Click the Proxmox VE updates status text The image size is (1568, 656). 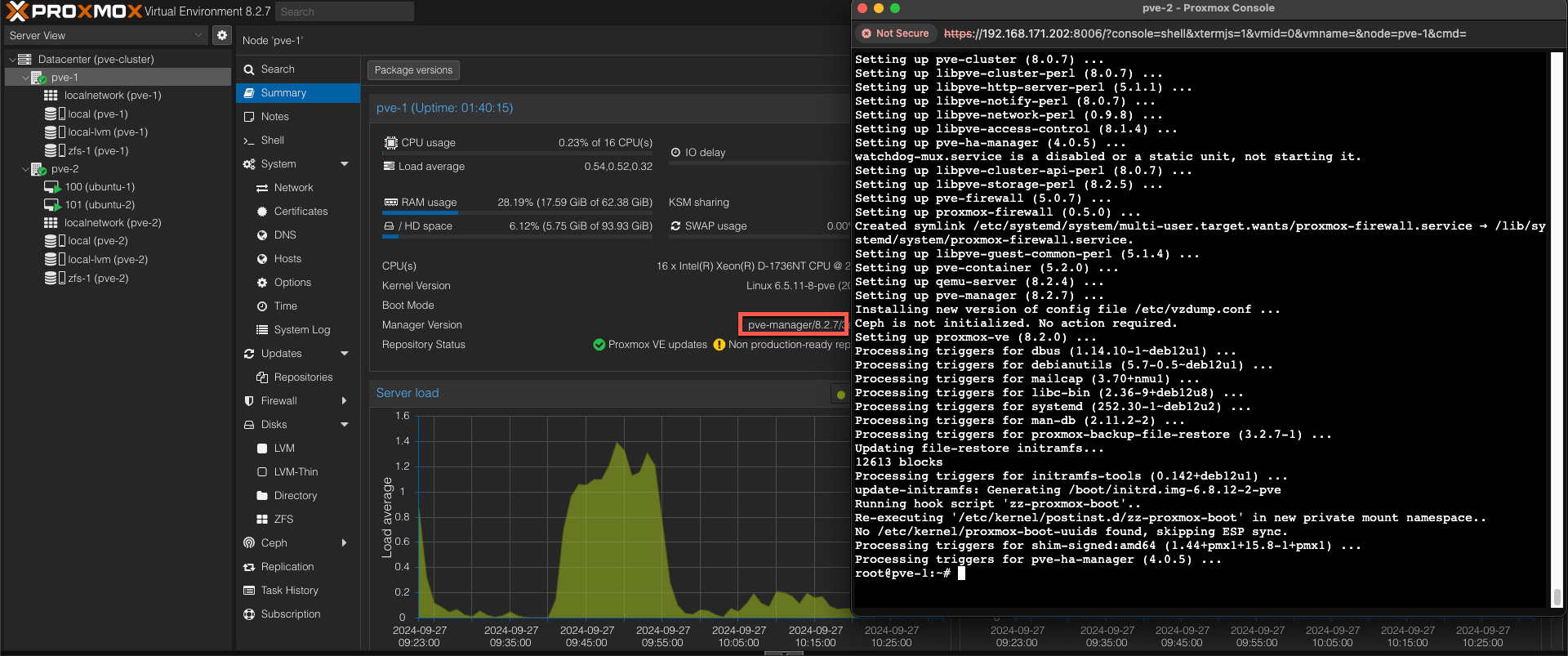pos(657,345)
